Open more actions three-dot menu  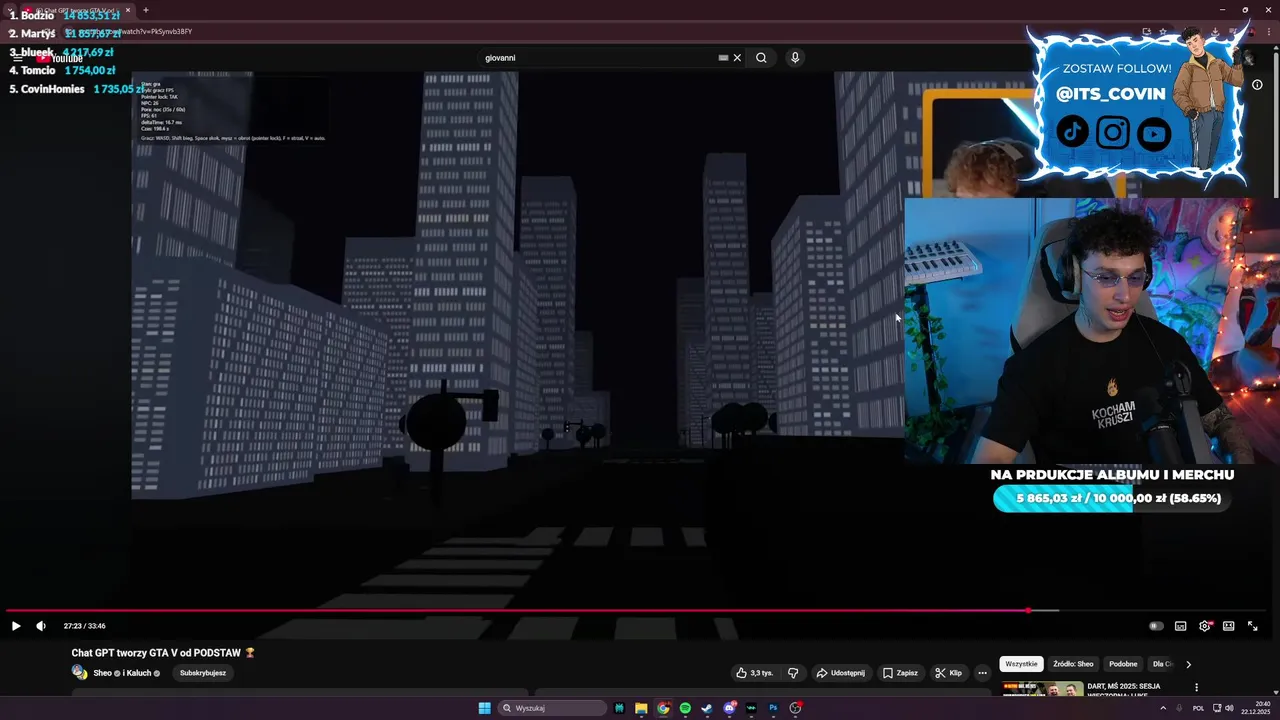coord(982,673)
